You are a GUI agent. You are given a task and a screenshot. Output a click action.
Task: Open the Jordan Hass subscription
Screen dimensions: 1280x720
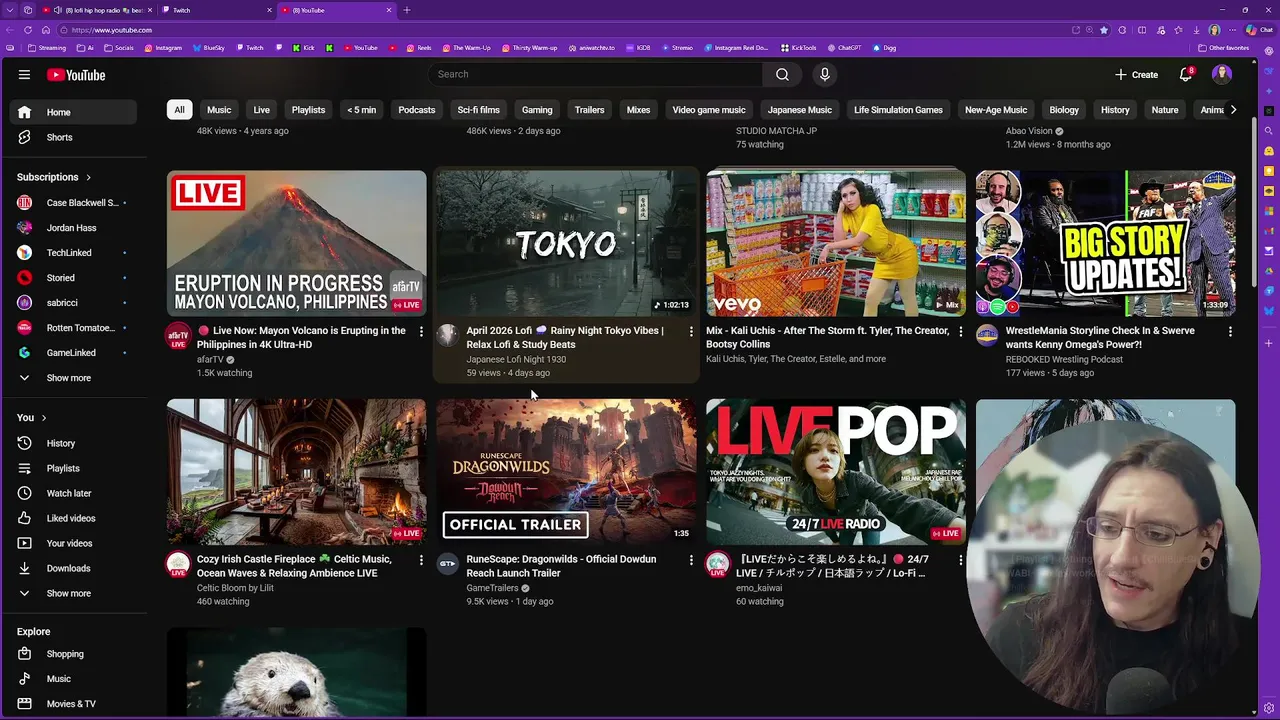pos(75,228)
